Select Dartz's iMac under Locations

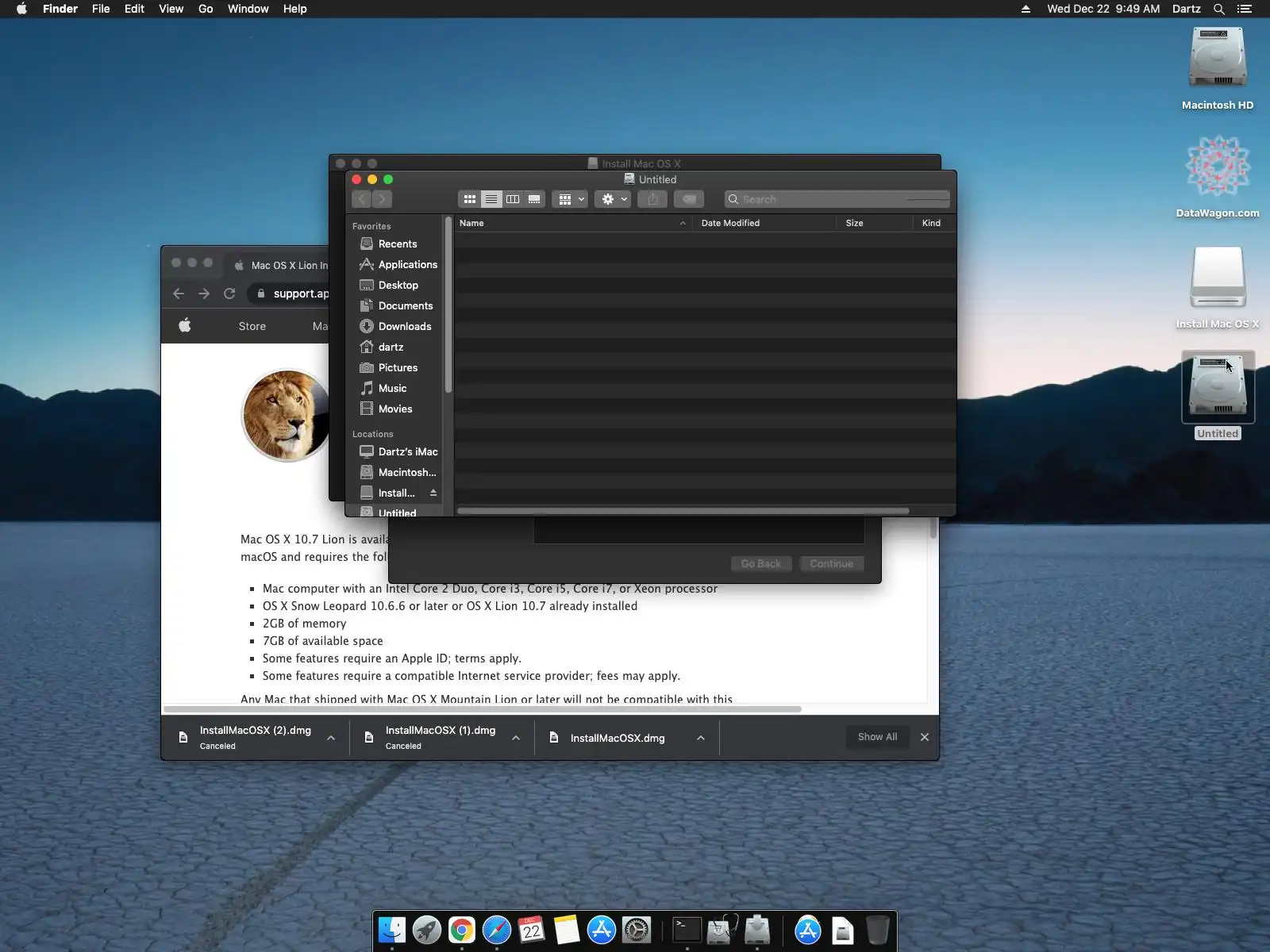point(397,451)
